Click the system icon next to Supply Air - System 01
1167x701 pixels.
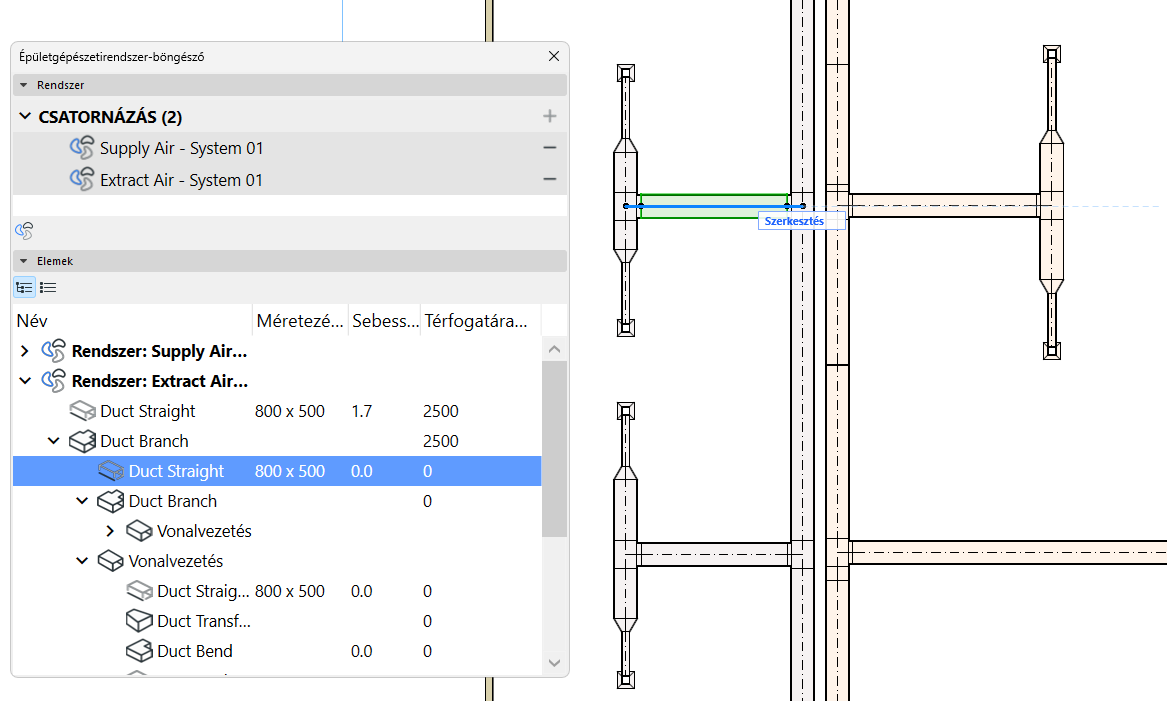(82, 147)
